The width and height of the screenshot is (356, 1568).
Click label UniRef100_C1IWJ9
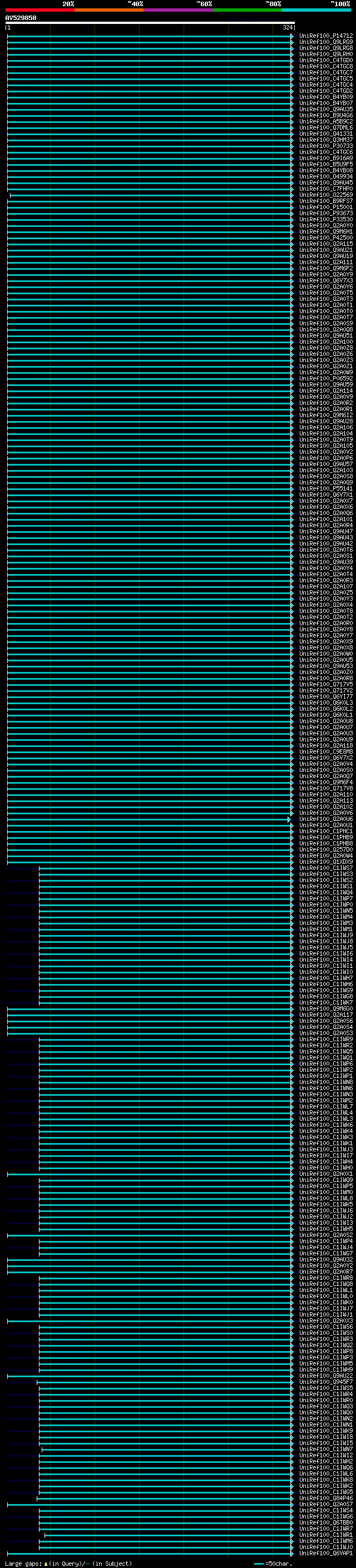(326, 936)
